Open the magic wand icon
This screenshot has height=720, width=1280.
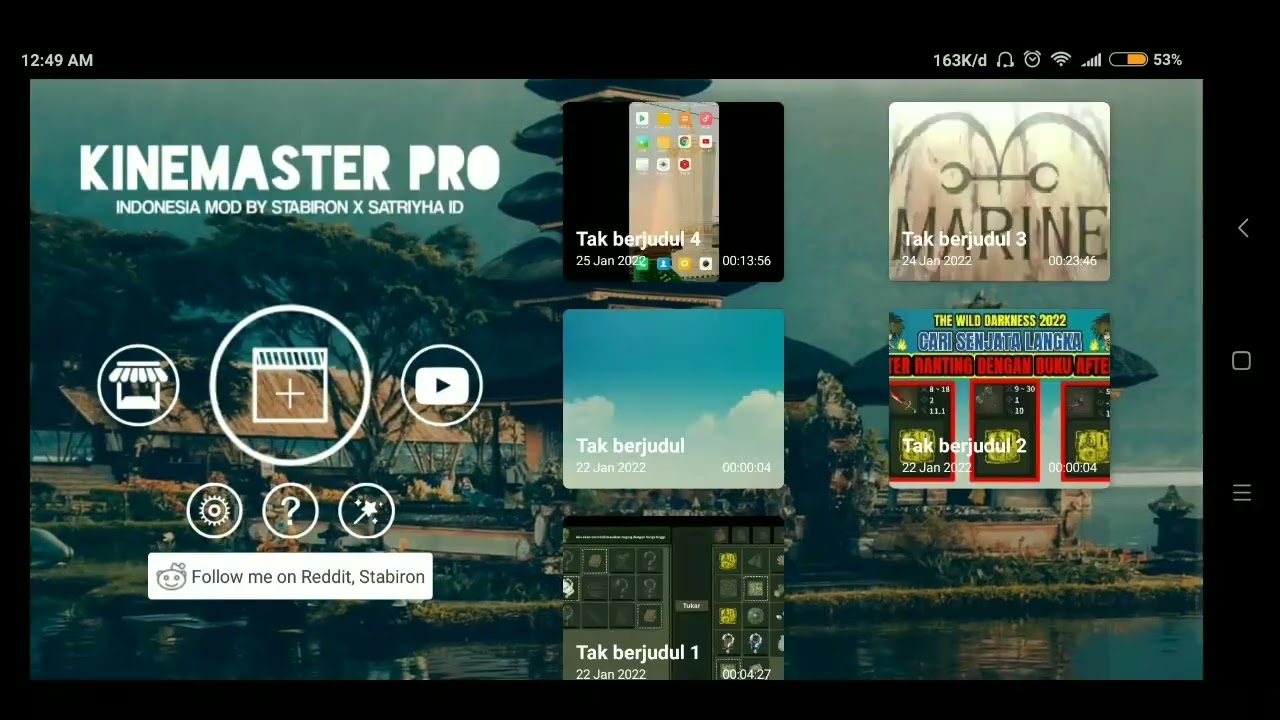click(x=367, y=512)
